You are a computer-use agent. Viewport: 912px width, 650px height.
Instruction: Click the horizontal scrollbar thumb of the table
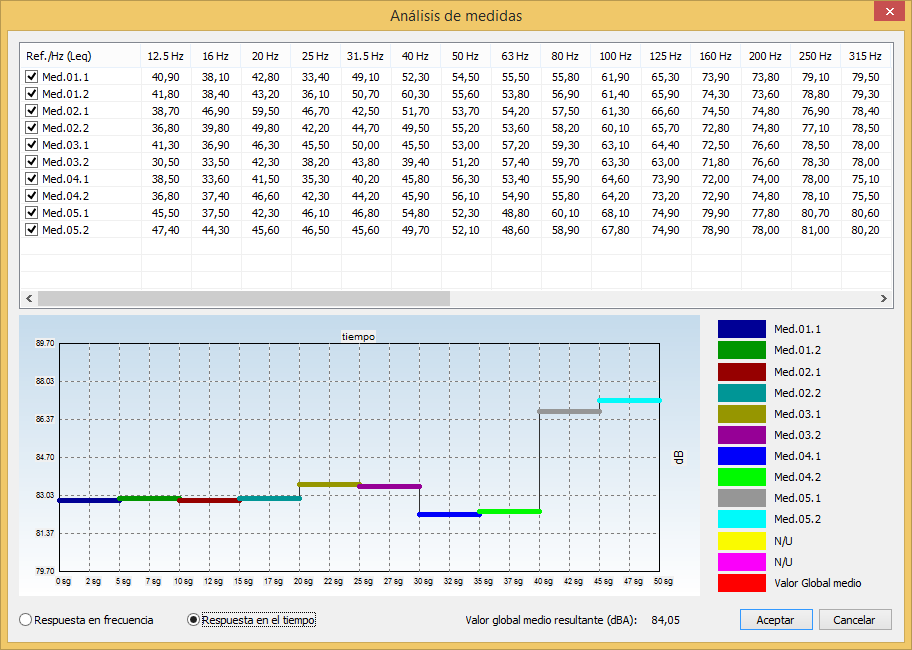(244, 298)
